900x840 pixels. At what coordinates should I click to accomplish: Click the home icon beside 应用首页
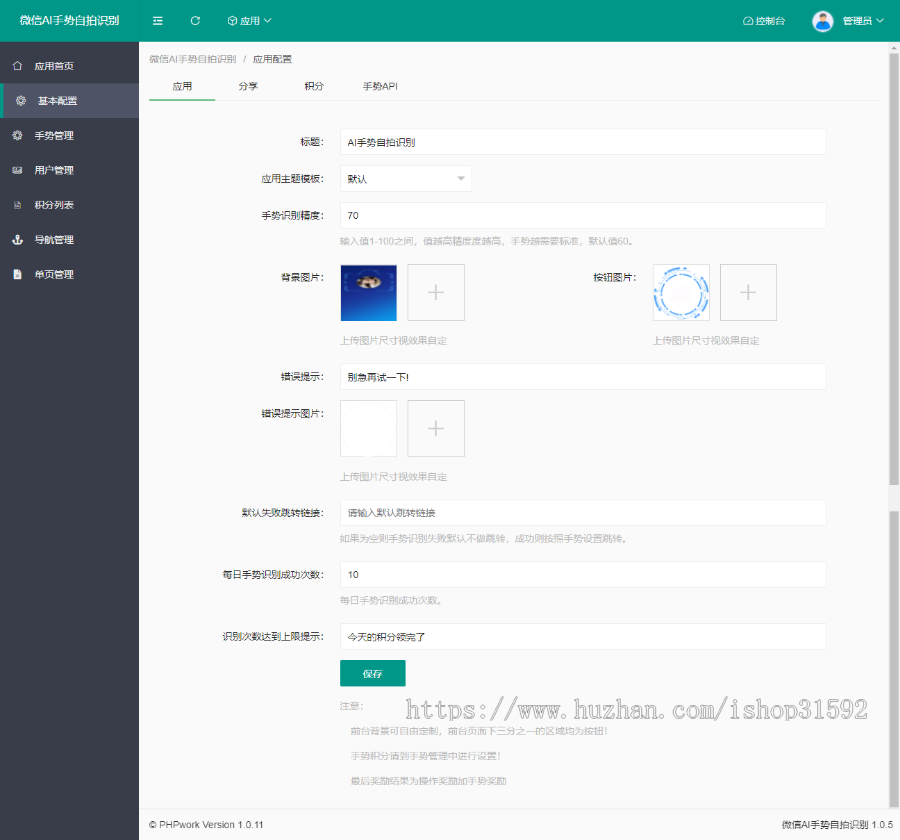[x=17, y=66]
